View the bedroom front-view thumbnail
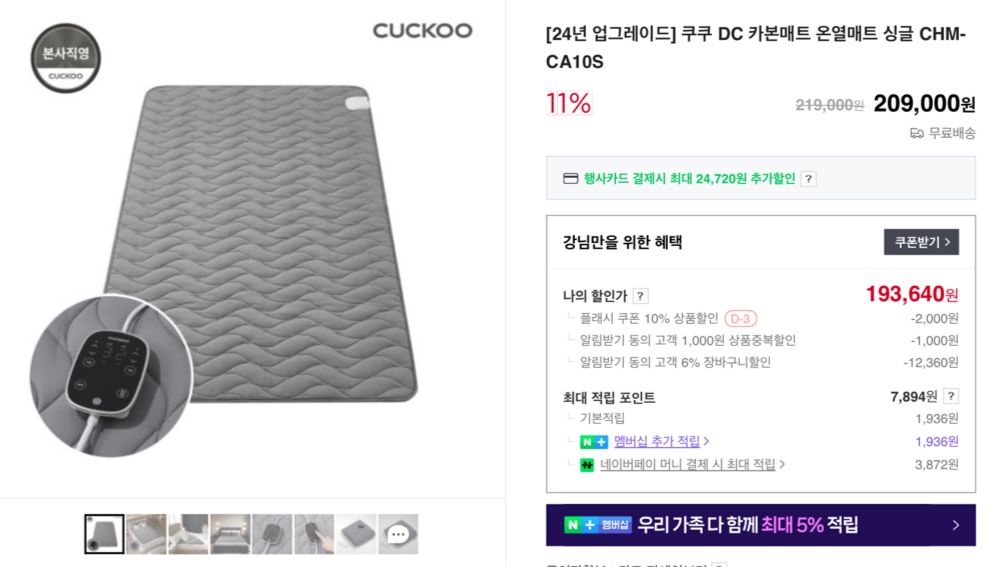This screenshot has height=567, width=997. point(230,534)
